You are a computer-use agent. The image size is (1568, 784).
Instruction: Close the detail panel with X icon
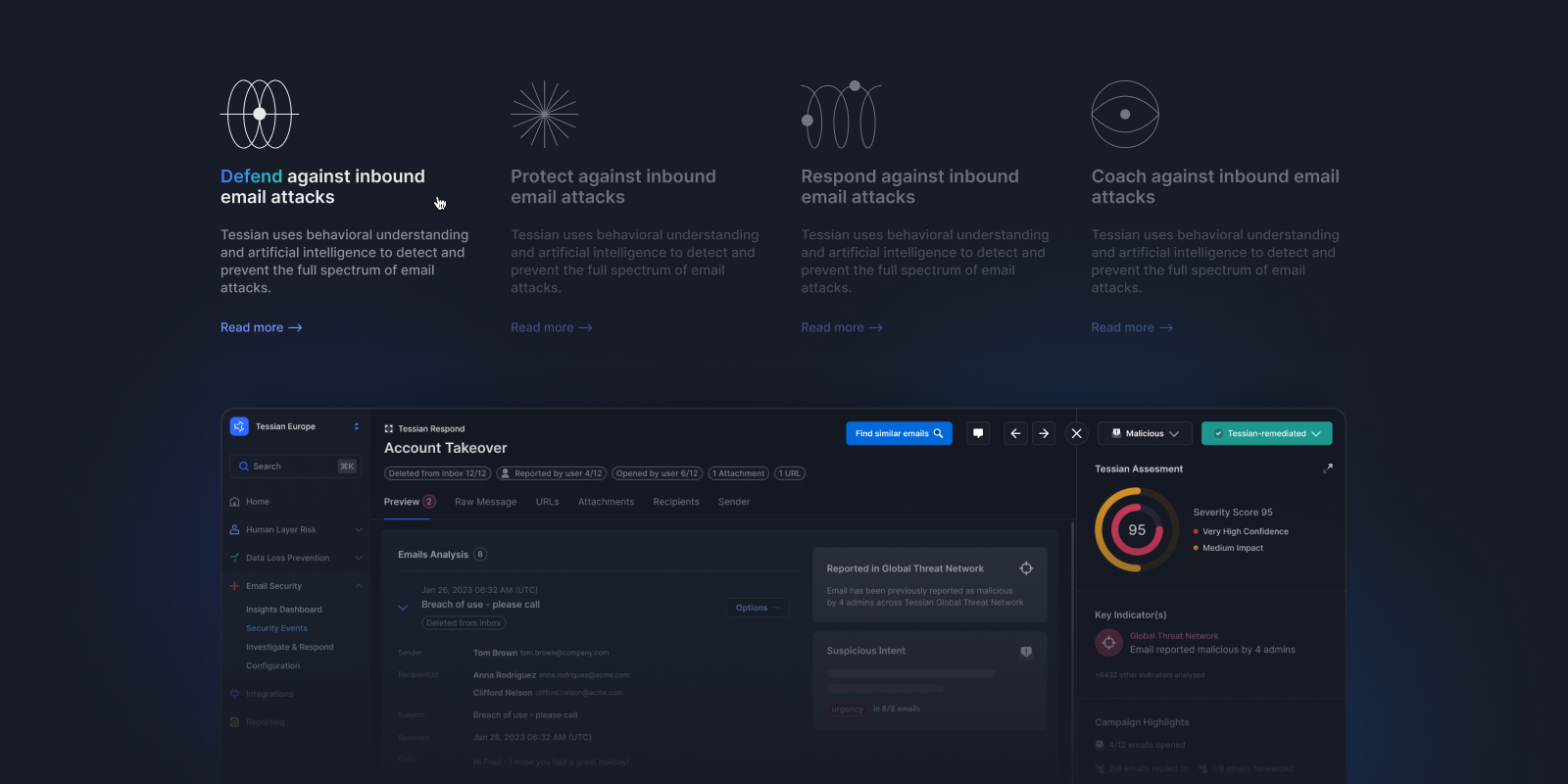1076,433
